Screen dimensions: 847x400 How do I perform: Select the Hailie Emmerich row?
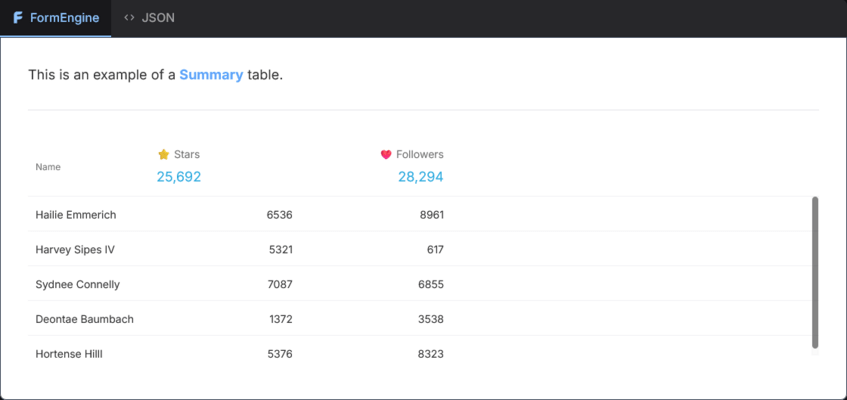(x=420, y=215)
